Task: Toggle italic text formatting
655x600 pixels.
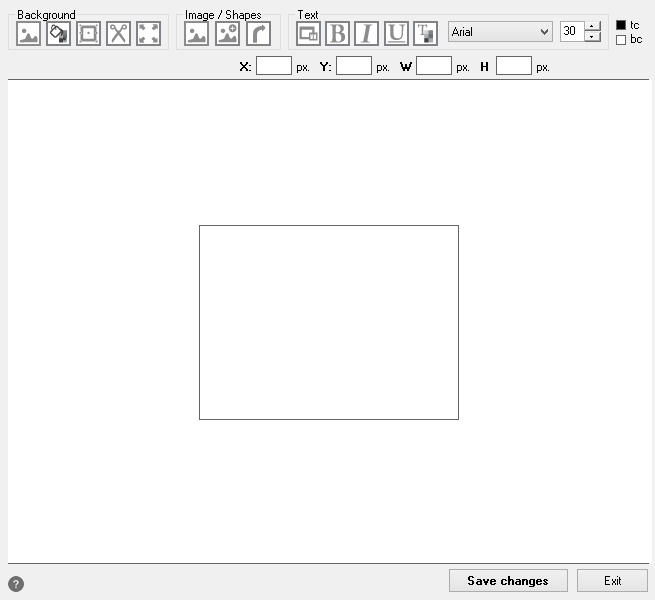Action: (x=367, y=33)
